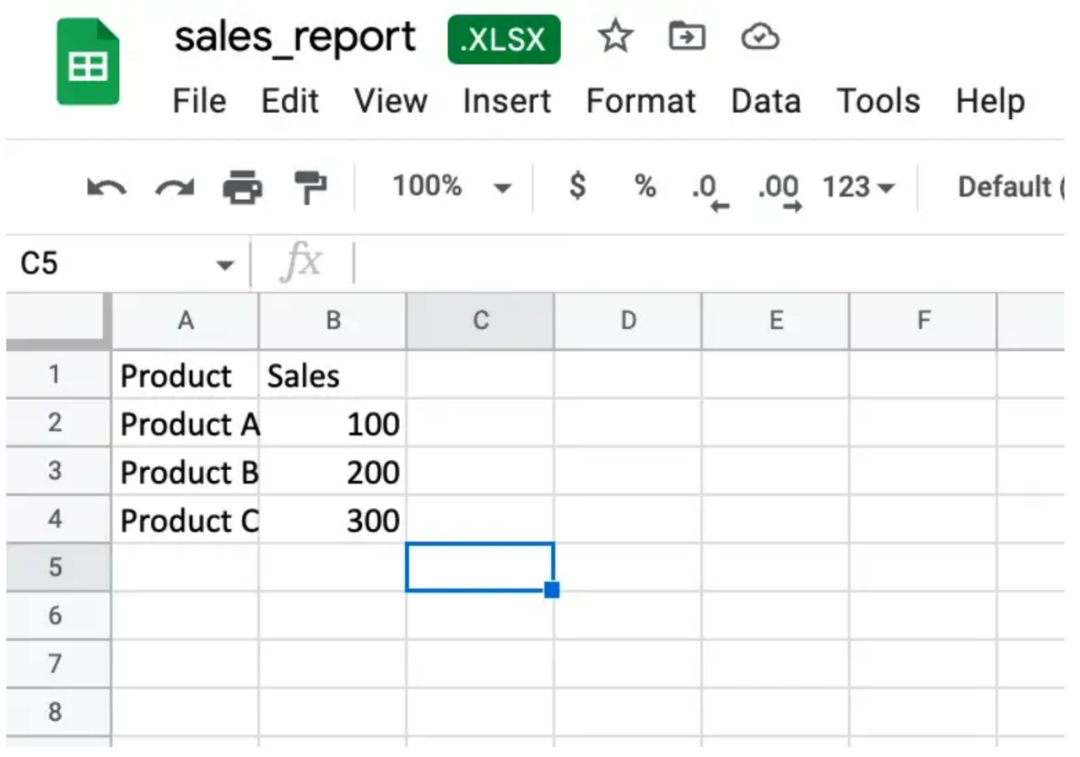This screenshot has height=757, width=1080.
Task: Click the fill handle of selected cell C5
Action: pyautogui.click(x=552, y=590)
